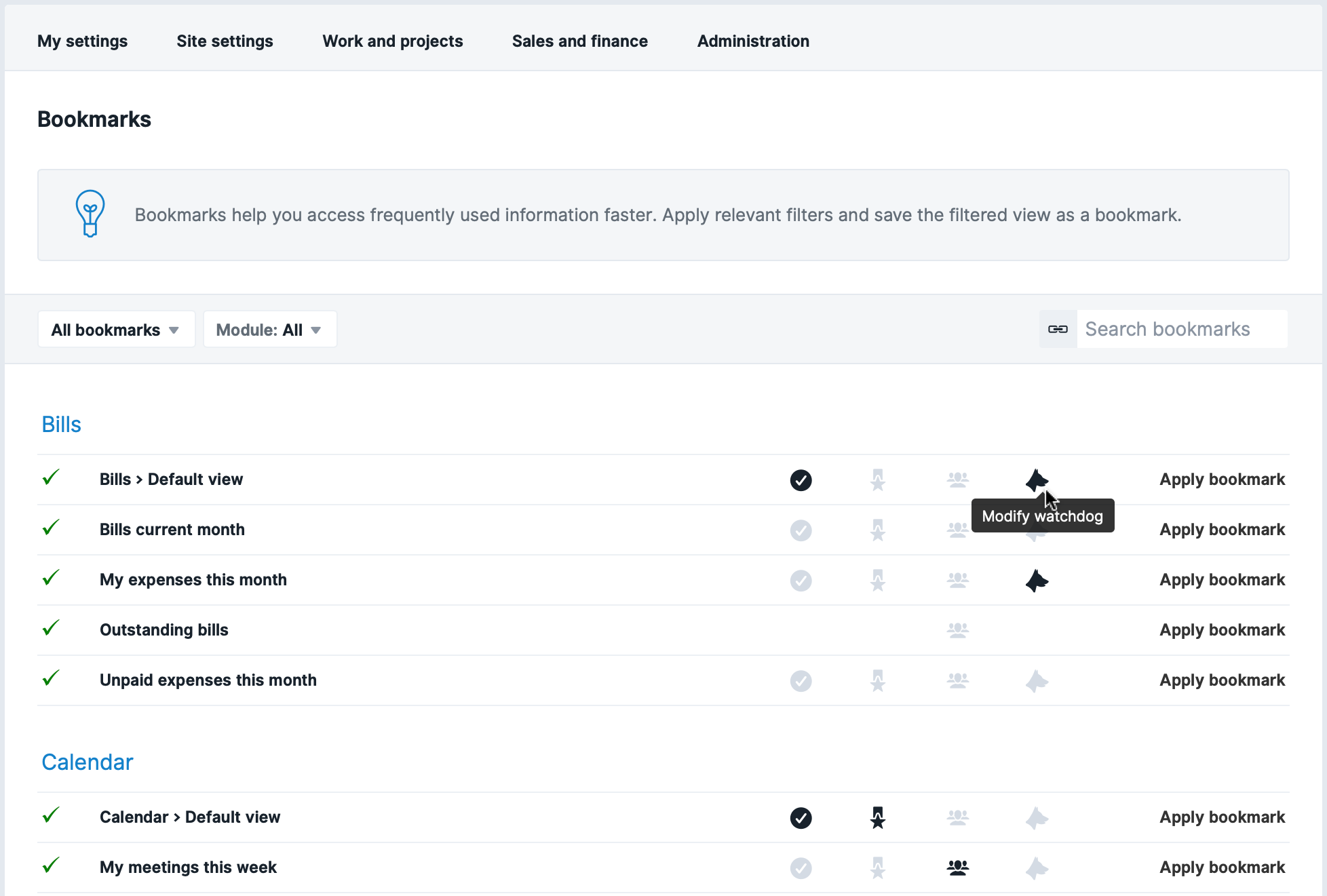Click the link icon beside search bookmarks
This screenshot has width=1327, height=896.
[1058, 329]
